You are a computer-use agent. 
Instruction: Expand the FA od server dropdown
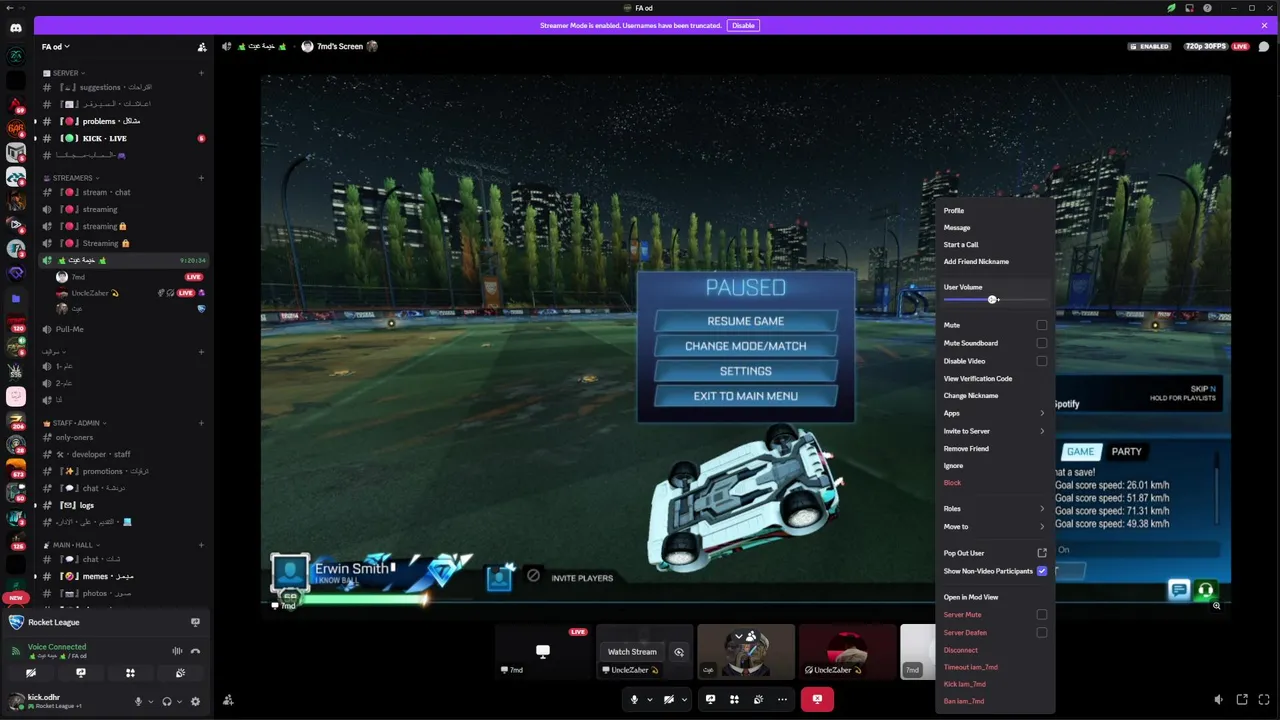56,47
